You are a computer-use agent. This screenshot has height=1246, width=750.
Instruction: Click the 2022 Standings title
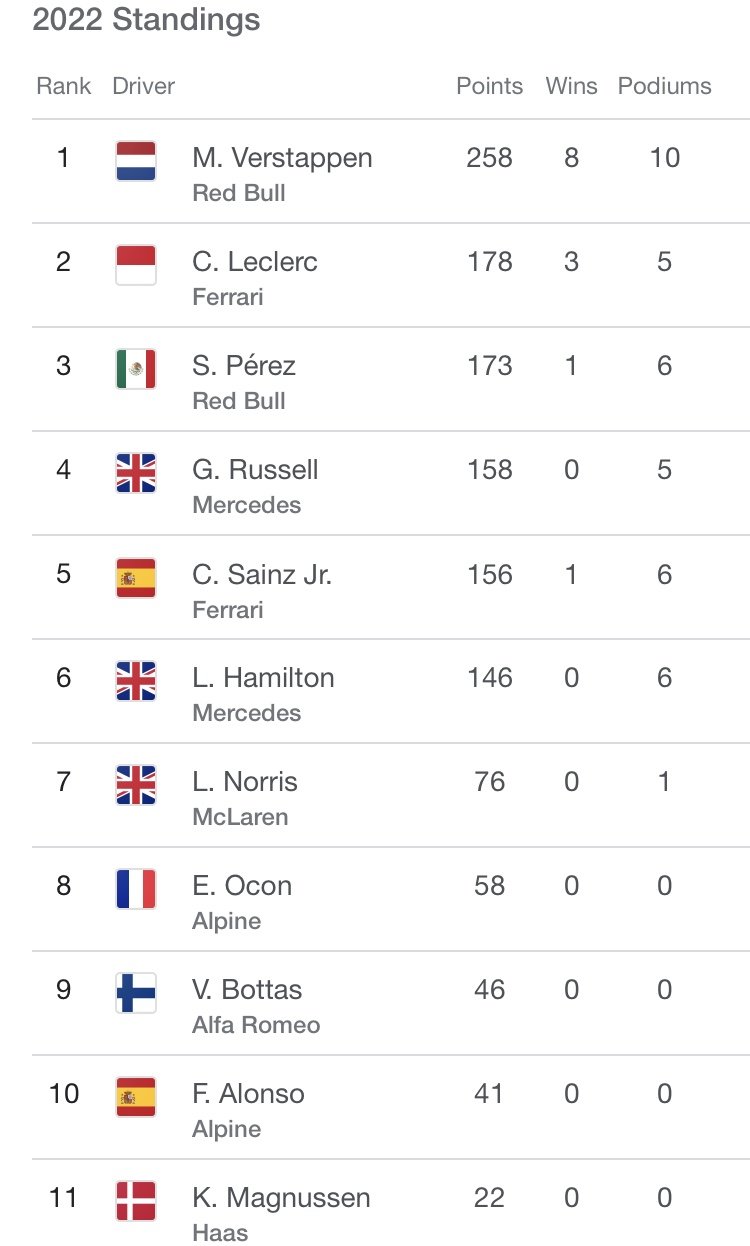(146, 20)
